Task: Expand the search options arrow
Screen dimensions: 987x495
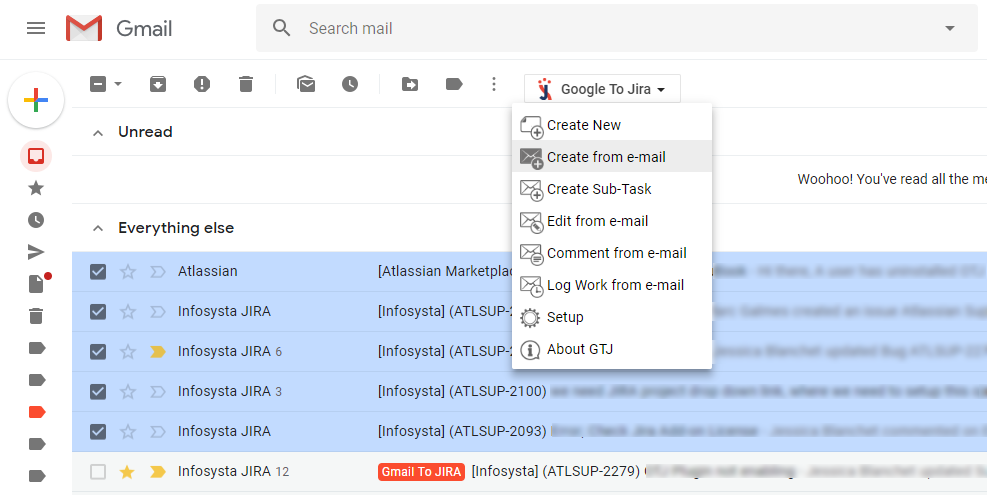Action: (949, 28)
